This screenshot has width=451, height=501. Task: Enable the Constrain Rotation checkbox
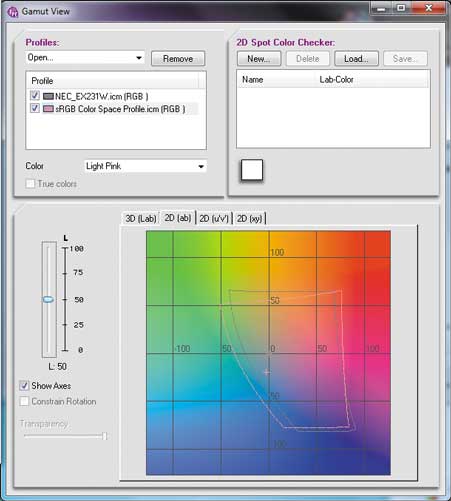click(x=24, y=401)
